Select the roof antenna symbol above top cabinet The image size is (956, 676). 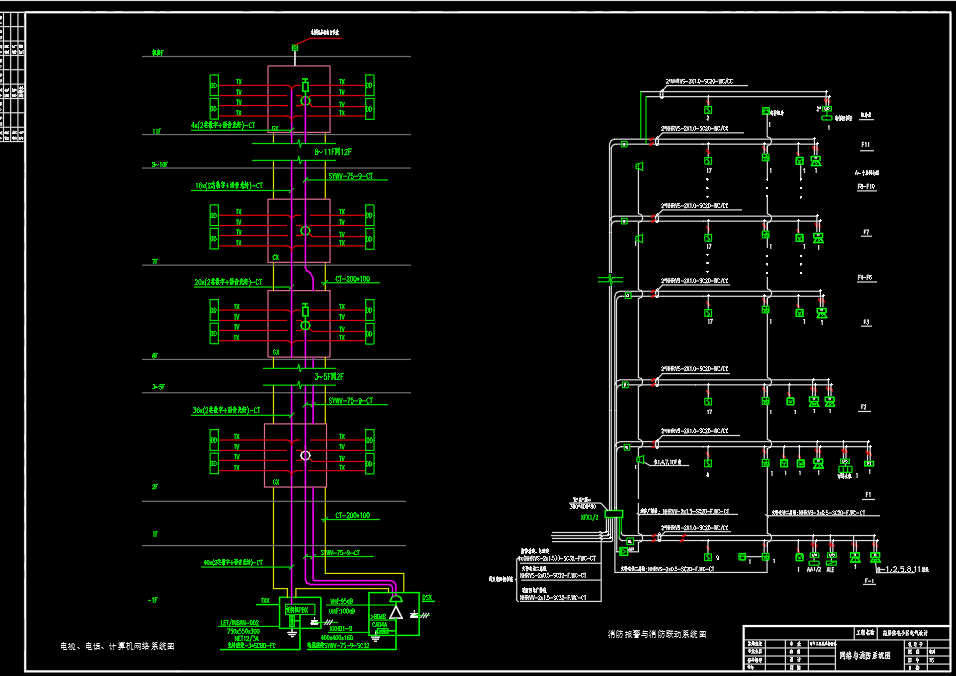[x=294, y=48]
